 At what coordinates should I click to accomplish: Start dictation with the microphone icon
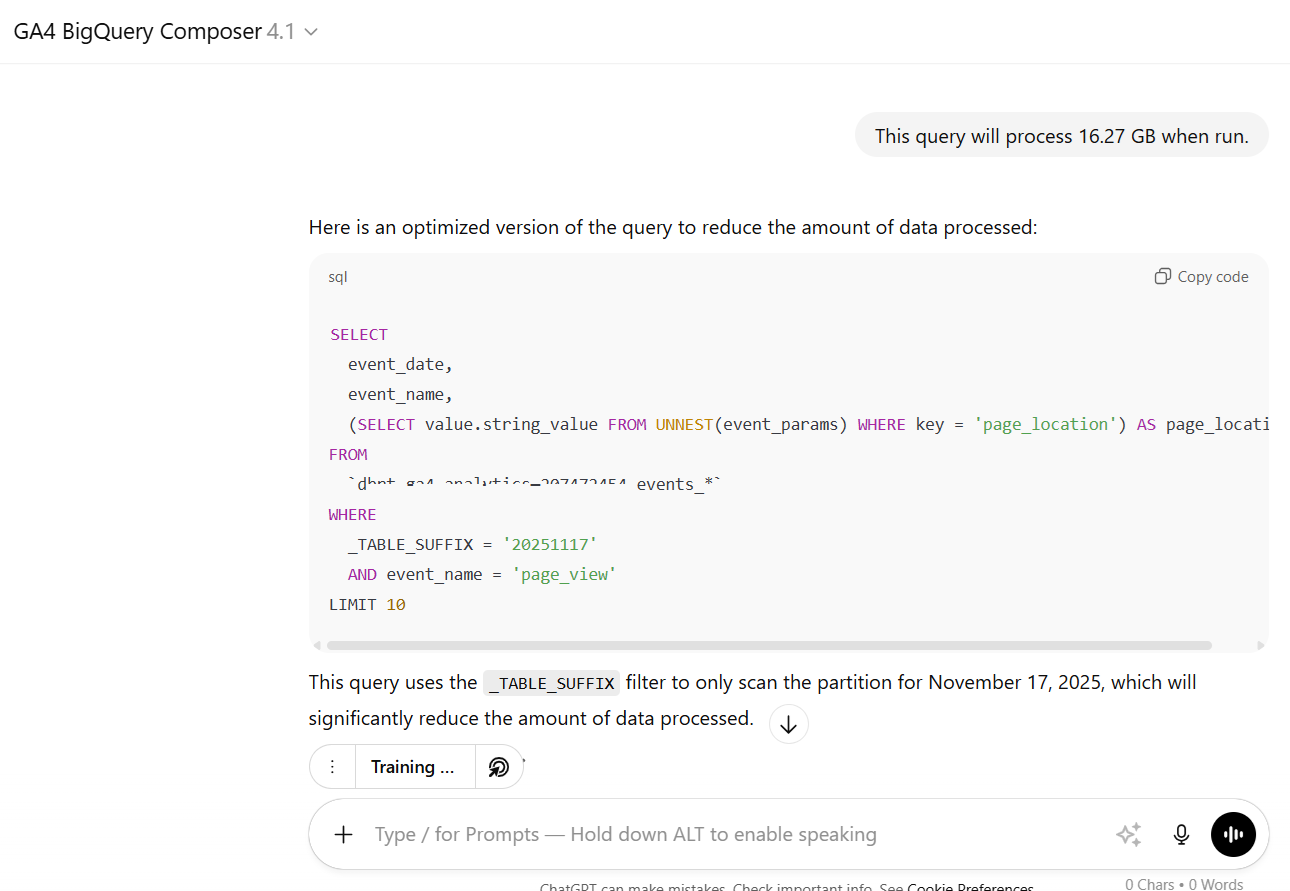1181,834
